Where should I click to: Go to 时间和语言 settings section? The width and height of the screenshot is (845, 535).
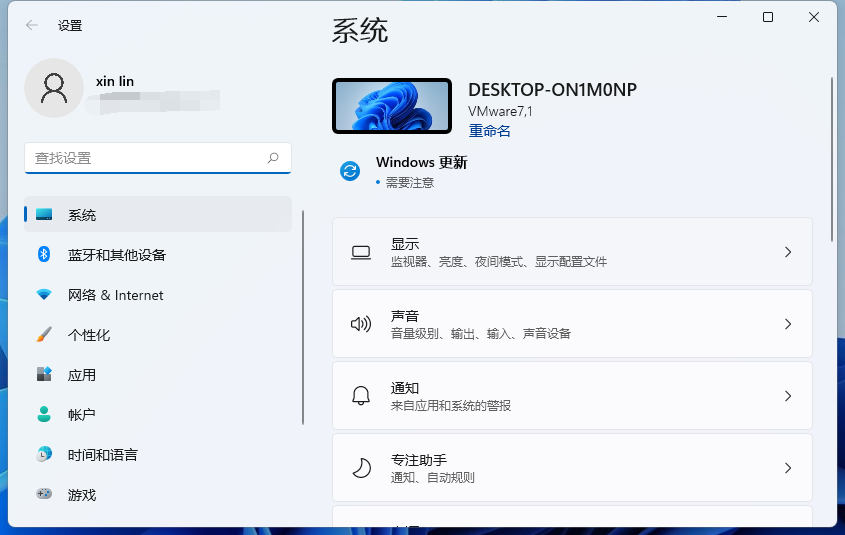[x=102, y=455]
